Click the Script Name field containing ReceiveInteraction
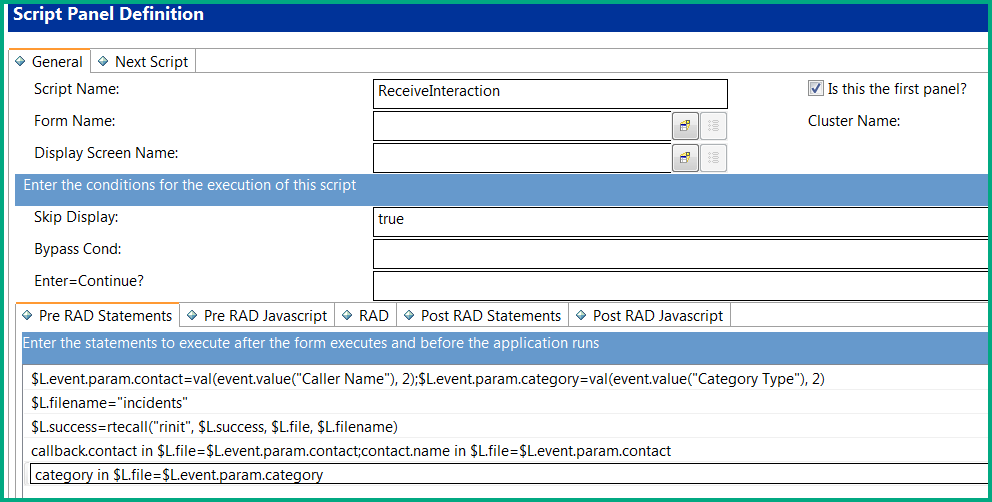The height and width of the screenshot is (502, 992). coord(549,92)
